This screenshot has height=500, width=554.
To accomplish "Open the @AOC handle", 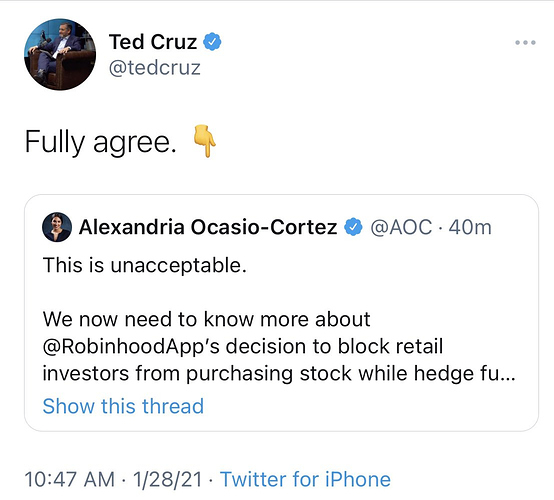I will click(x=401, y=227).
